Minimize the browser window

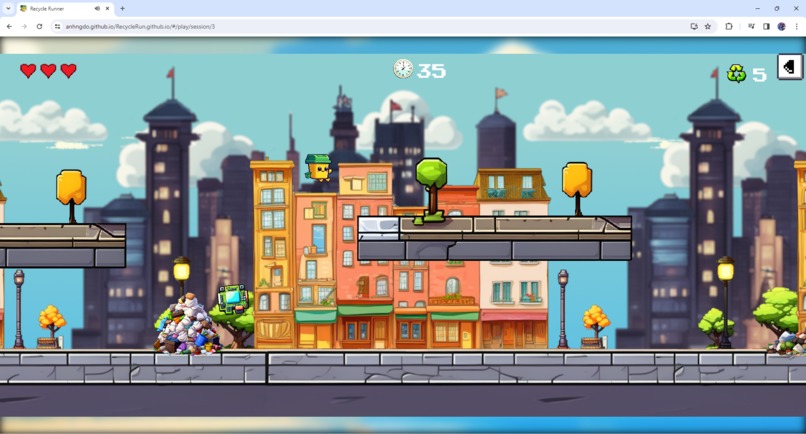(x=757, y=9)
